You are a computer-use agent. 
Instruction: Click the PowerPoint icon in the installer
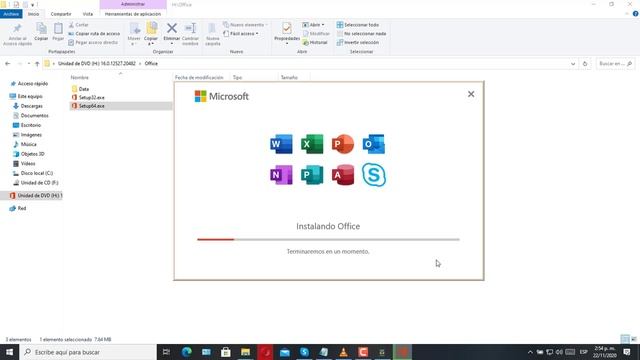[x=343, y=144]
